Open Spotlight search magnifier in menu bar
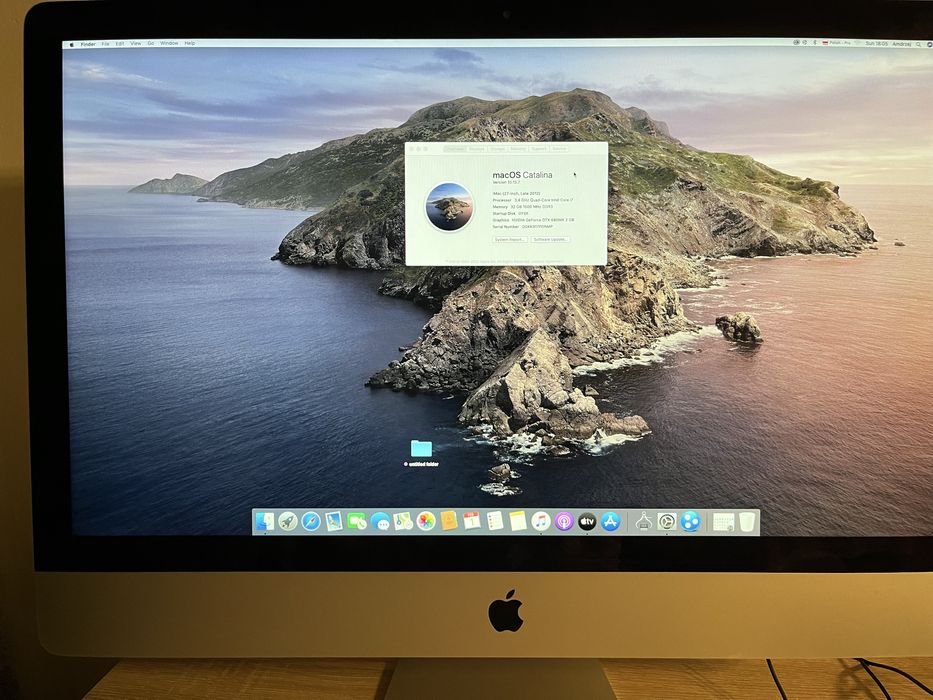The image size is (933, 700). (x=918, y=44)
